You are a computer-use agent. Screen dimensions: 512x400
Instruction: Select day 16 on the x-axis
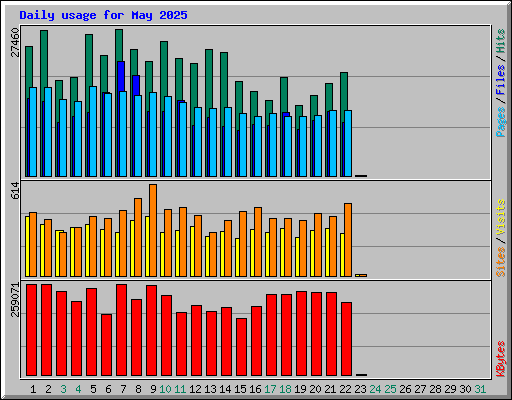tap(255, 389)
